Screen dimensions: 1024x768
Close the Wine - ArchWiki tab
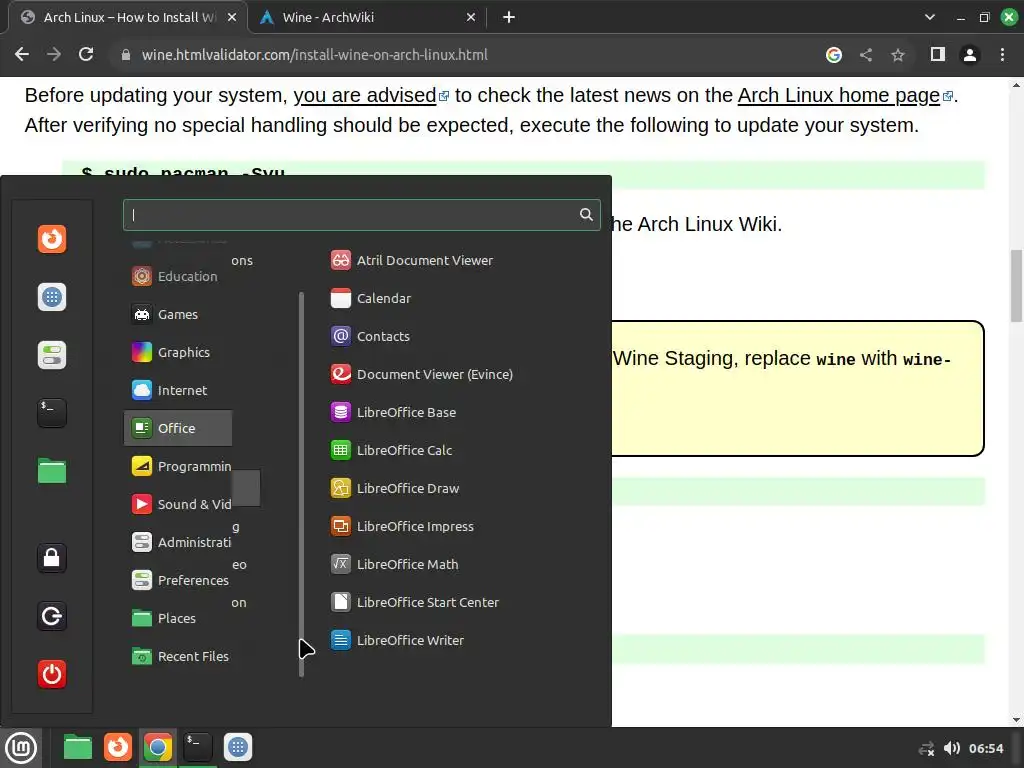click(x=471, y=18)
